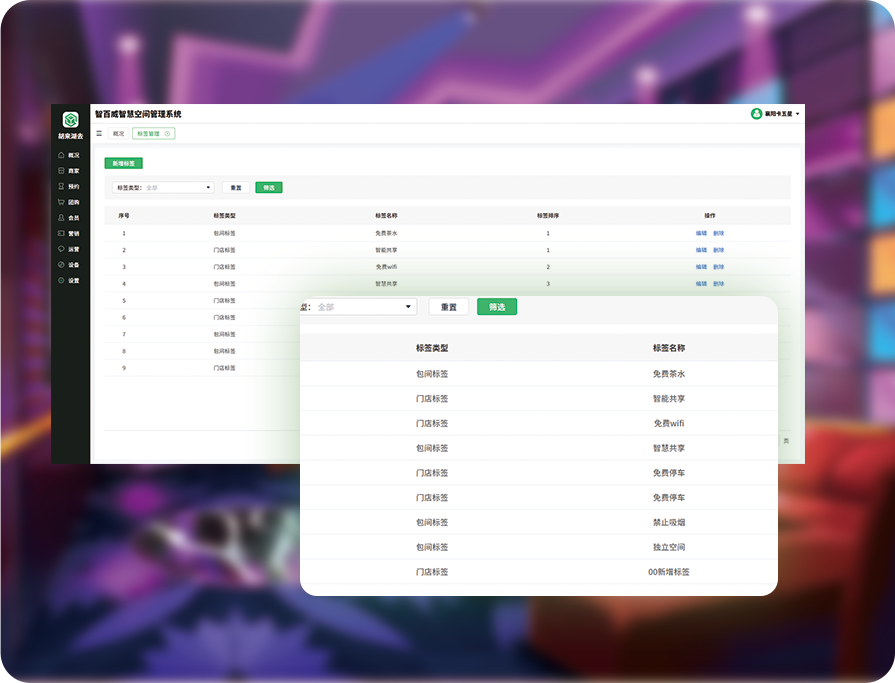
Task: Click 禁止吸烟 cell in enlarged callout
Action: [x=669, y=523]
